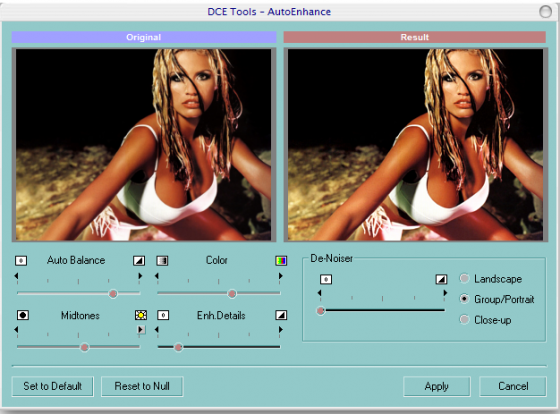560x414 pixels.
Task: Click the dark circle icon left of Midtones
Action: 23,315
